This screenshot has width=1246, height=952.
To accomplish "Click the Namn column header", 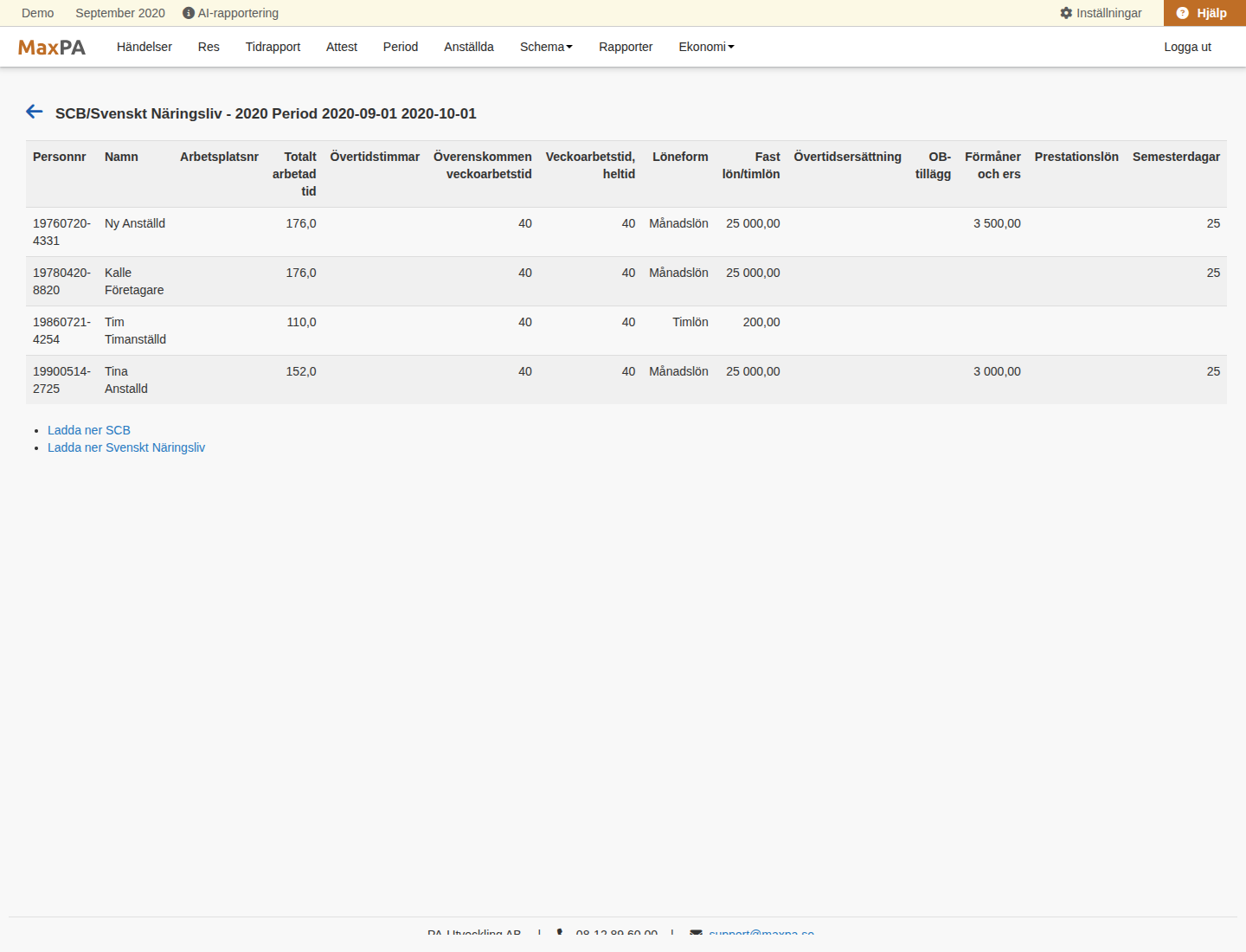I will pos(121,157).
